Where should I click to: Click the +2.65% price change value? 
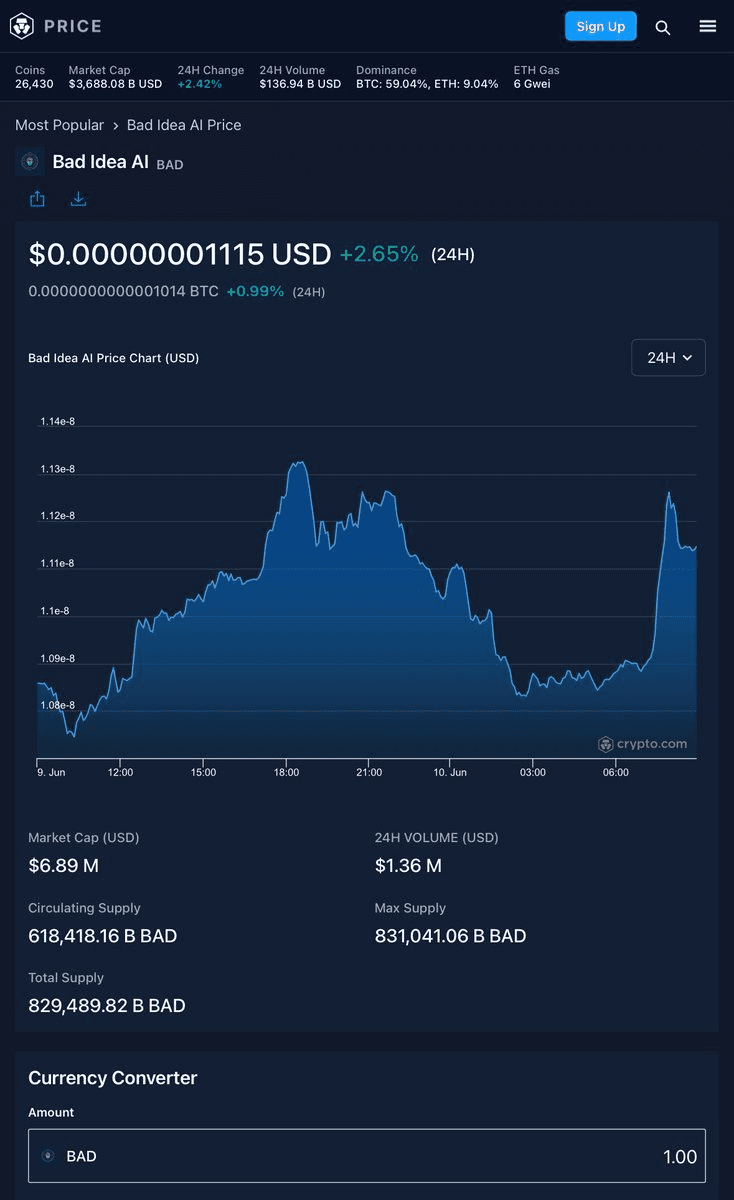coord(379,254)
